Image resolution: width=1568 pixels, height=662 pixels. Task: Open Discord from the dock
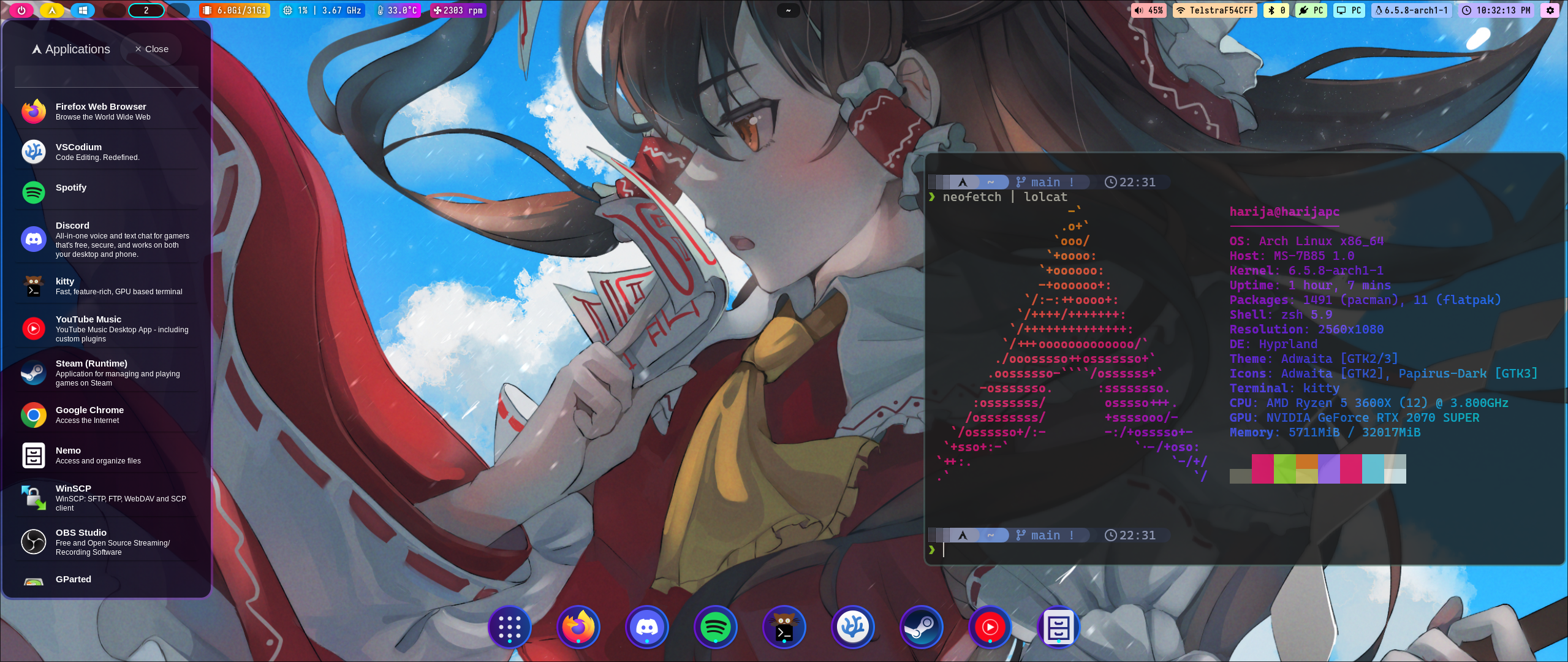[646, 626]
